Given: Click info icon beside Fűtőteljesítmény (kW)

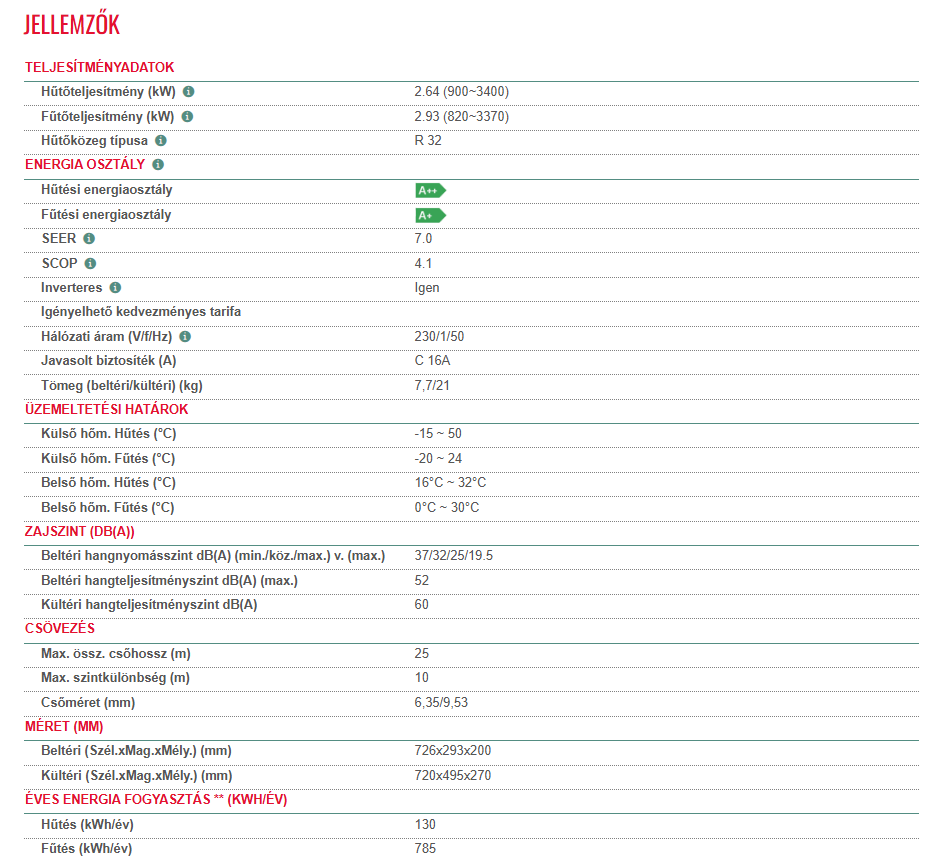Looking at the screenshot, I should (x=187, y=117).
